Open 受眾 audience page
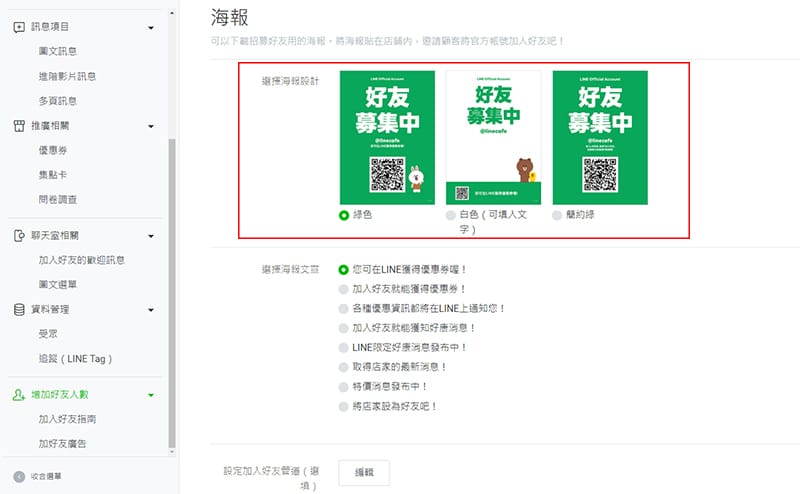This screenshot has height=494, width=800. tap(48, 334)
